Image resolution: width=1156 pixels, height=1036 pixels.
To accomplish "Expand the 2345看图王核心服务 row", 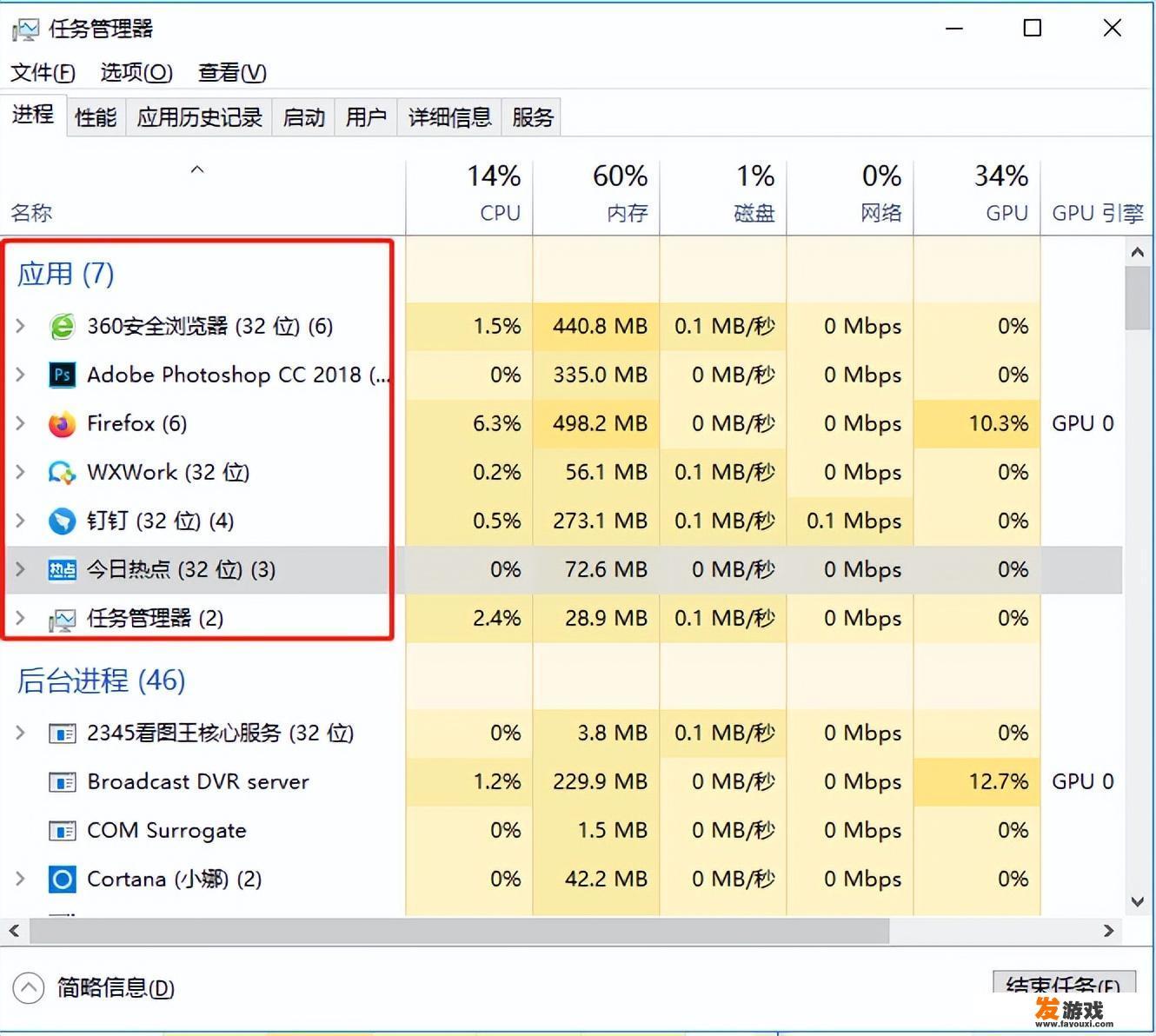I will (x=21, y=733).
